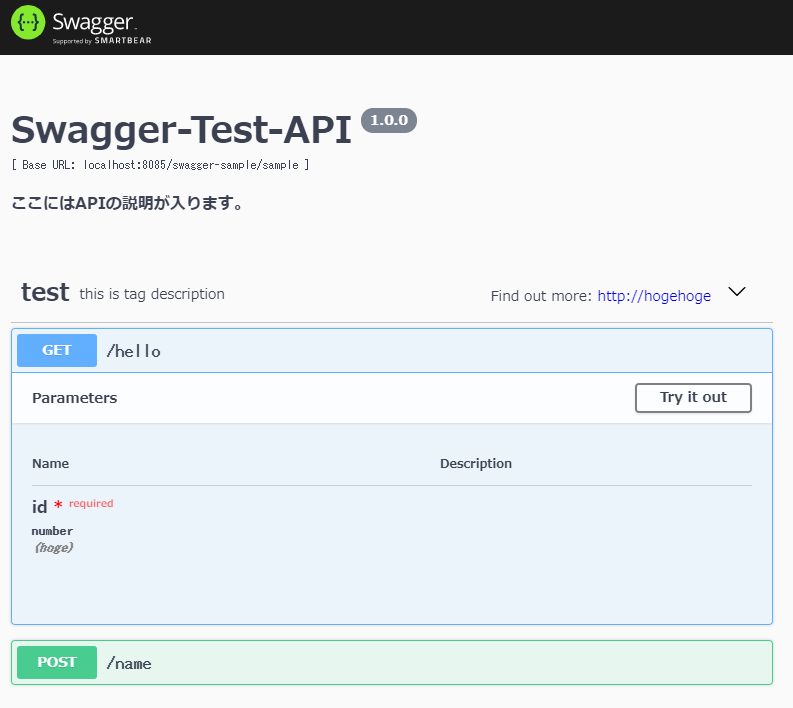
Task: Click the Swagger brand name in header
Action: click(x=94, y=22)
